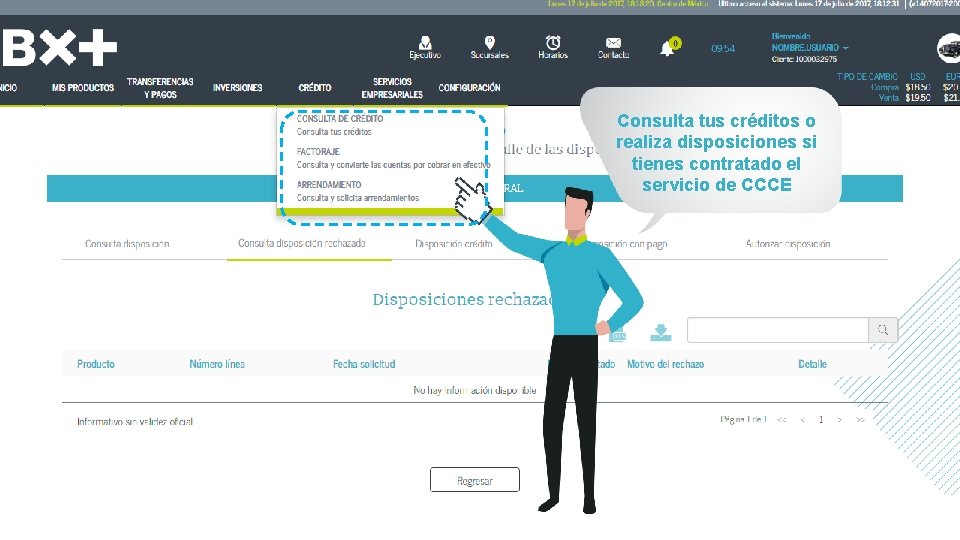
Task: Open CRÉDITO menu
Action: coord(315,88)
